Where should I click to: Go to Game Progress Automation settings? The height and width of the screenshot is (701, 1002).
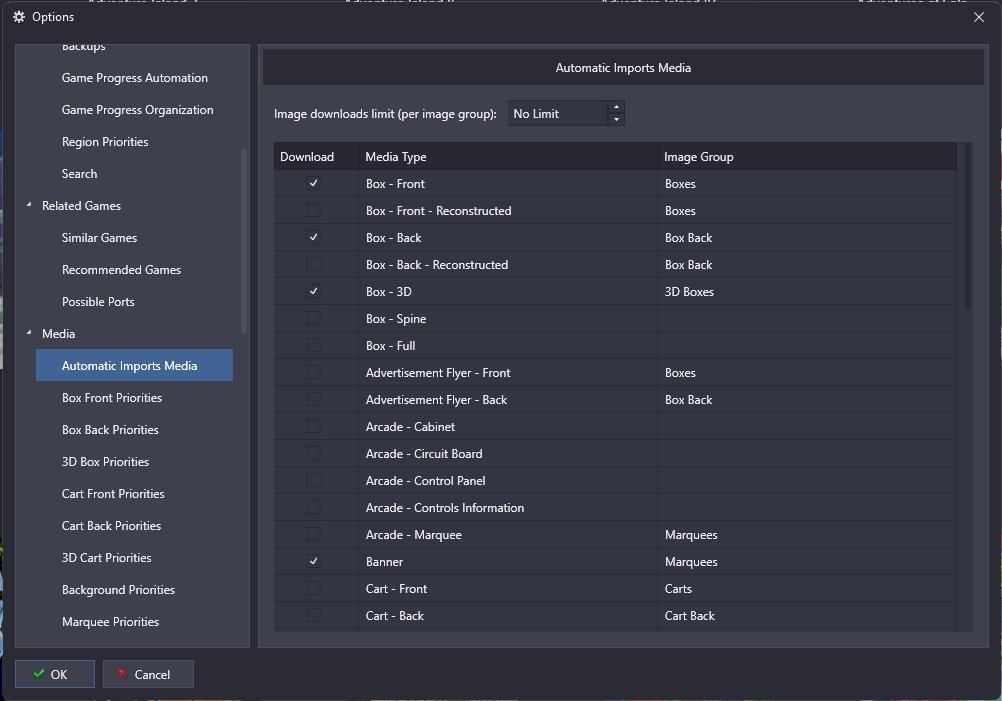[x=135, y=78]
